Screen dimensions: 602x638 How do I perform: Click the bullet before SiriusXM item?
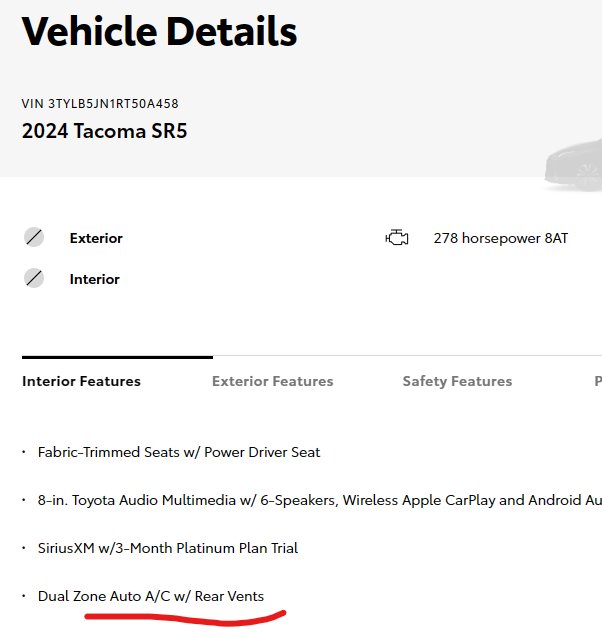coord(24,548)
